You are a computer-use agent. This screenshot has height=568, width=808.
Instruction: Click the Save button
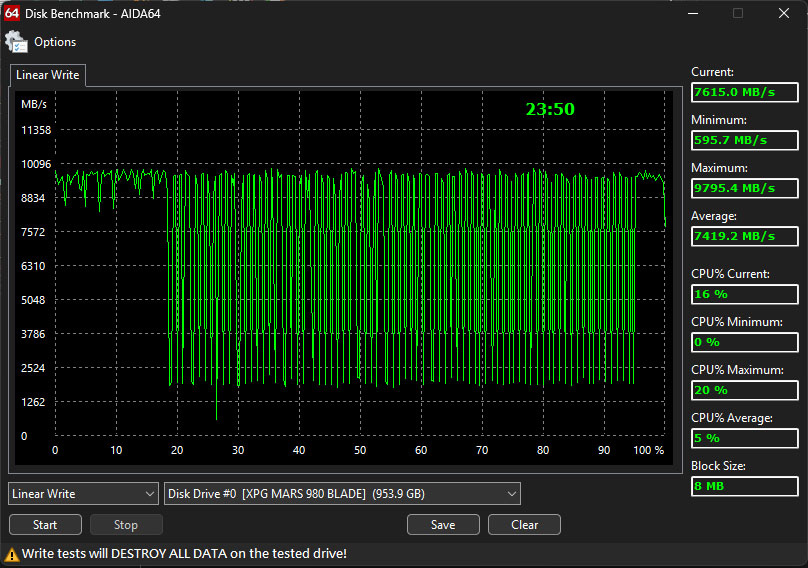pos(443,525)
